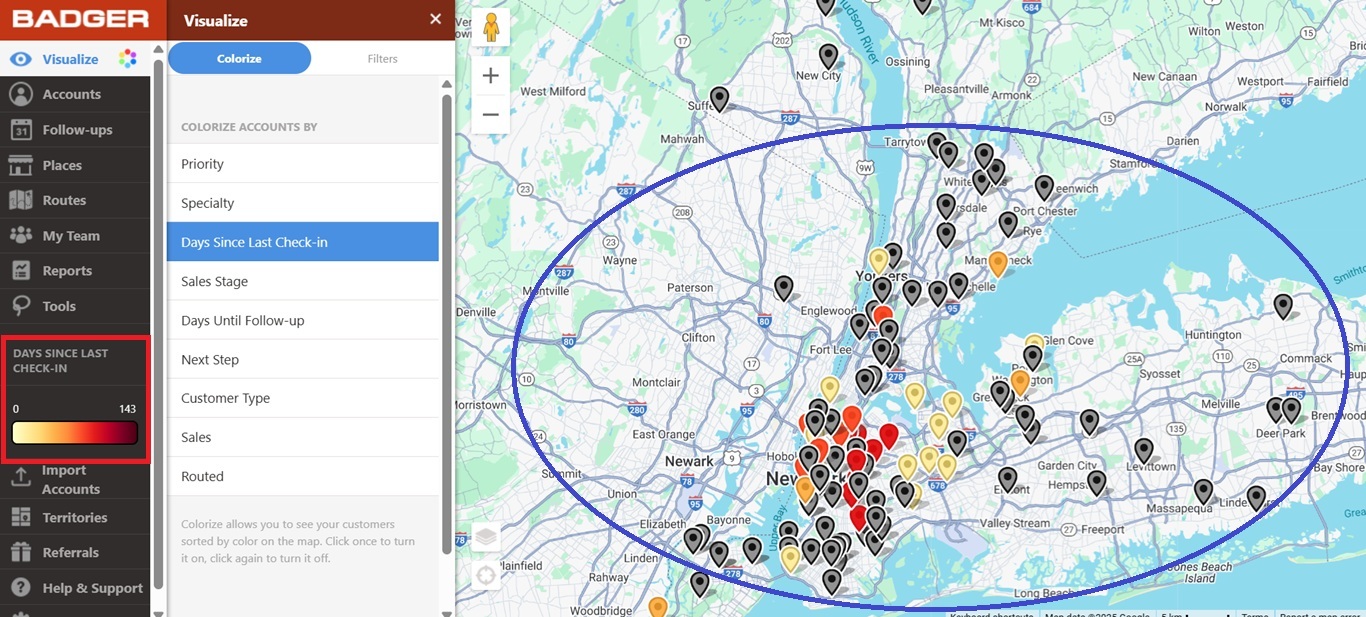1366x617 pixels.
Task: Toggle colorize by Routed
Action: click(303, 476)
